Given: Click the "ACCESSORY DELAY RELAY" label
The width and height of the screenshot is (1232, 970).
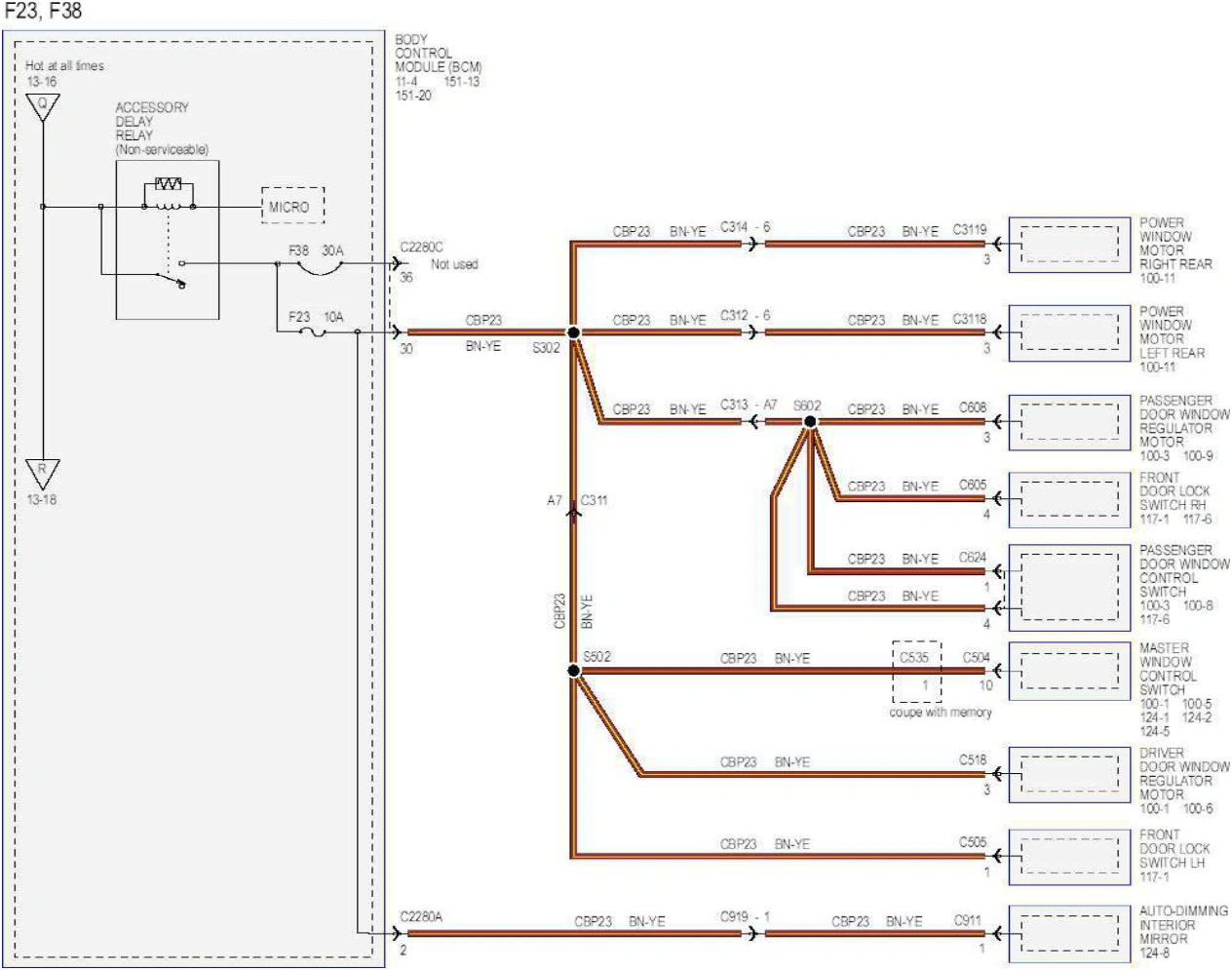Looking at the screenshot, I should click(x=152, y=122).
